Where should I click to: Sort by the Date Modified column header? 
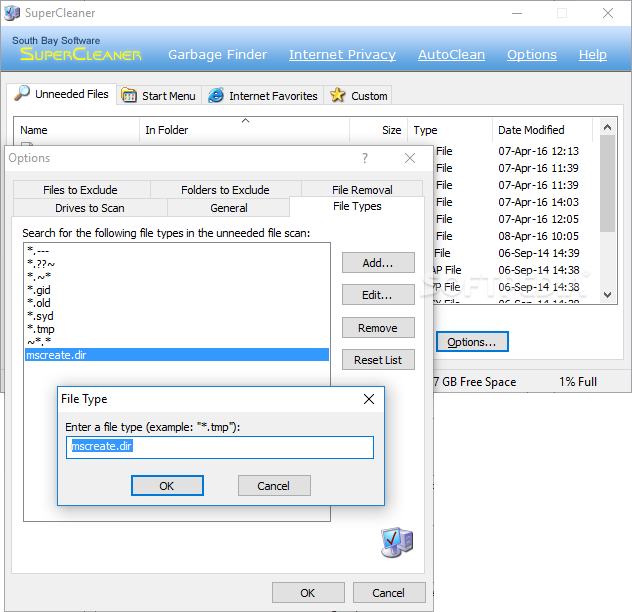tap(542, 130)
